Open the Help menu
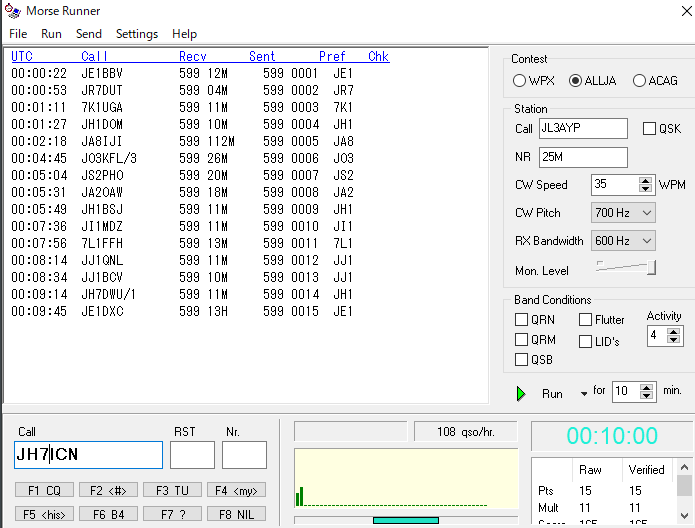The image size is (695, 528). click(184, 34)
